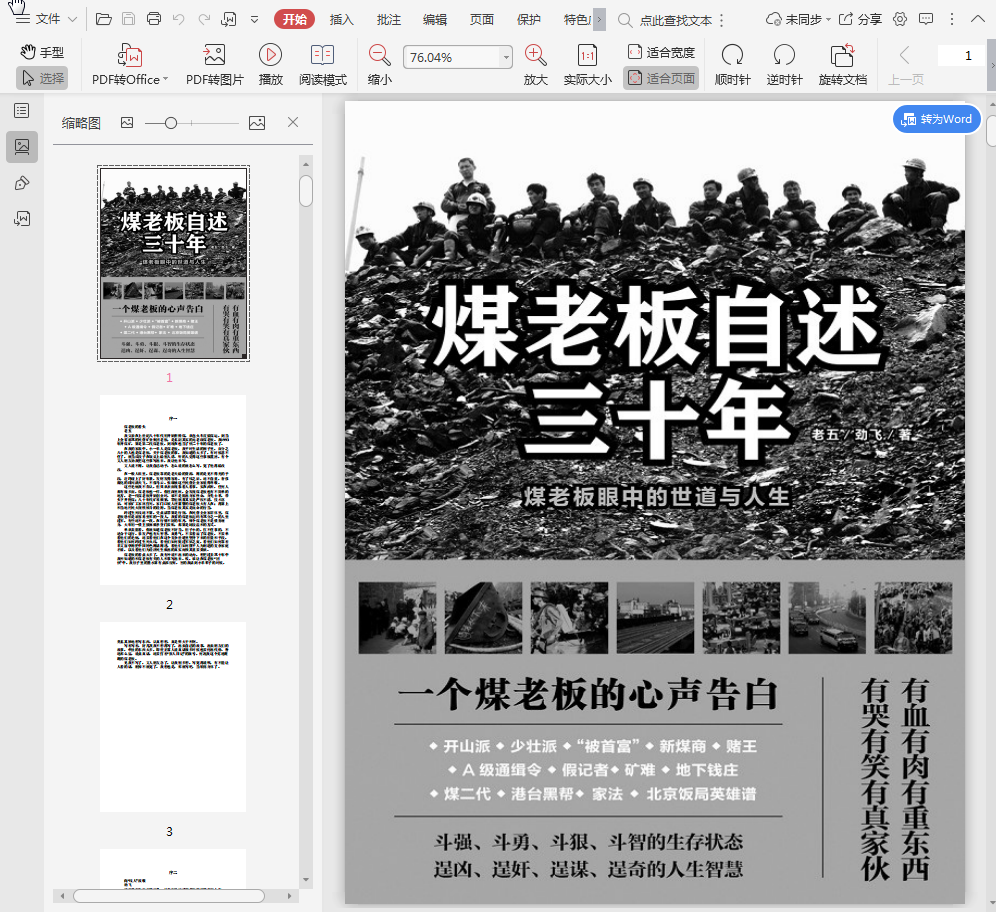
Task: Open the 播放 slideshow button
Action: point(270,55)
